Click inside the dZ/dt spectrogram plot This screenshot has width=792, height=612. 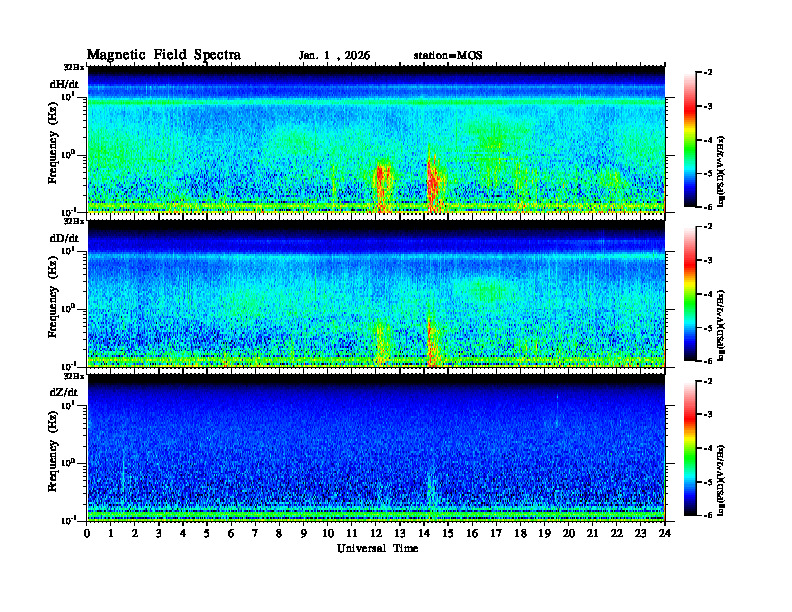(376, 447)
